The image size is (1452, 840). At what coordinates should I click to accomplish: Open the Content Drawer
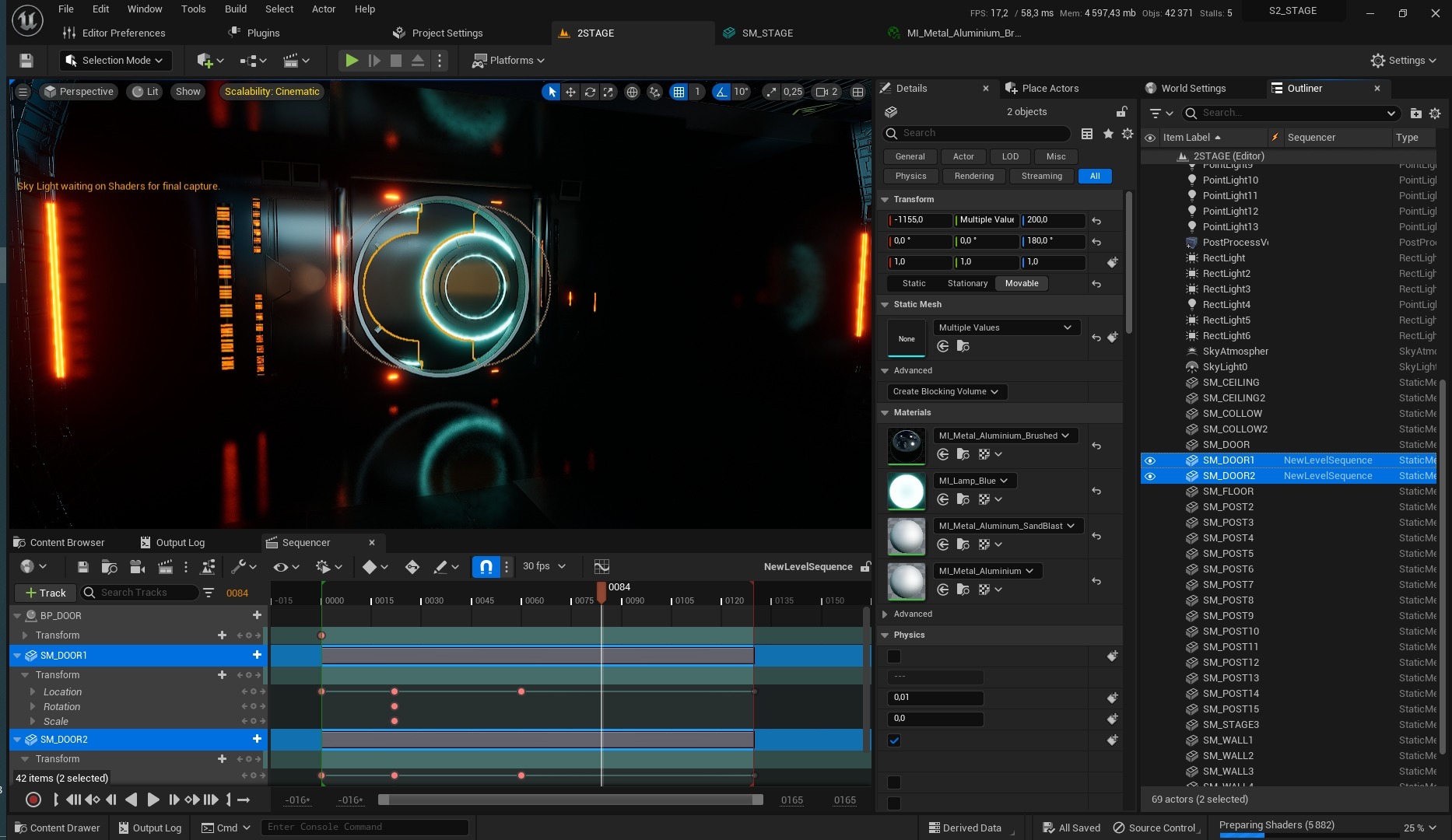click(x=58, y=828)
